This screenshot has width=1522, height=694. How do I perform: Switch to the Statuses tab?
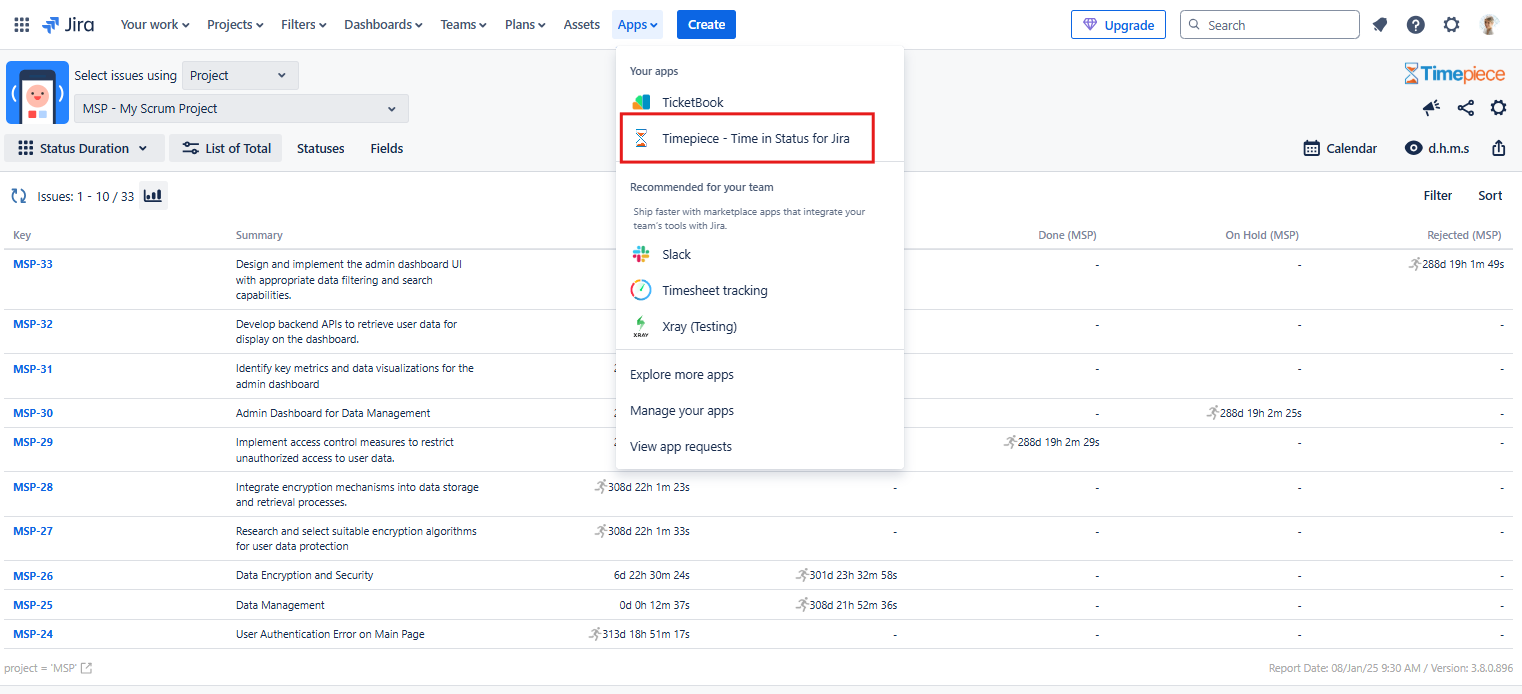(320, 148)
